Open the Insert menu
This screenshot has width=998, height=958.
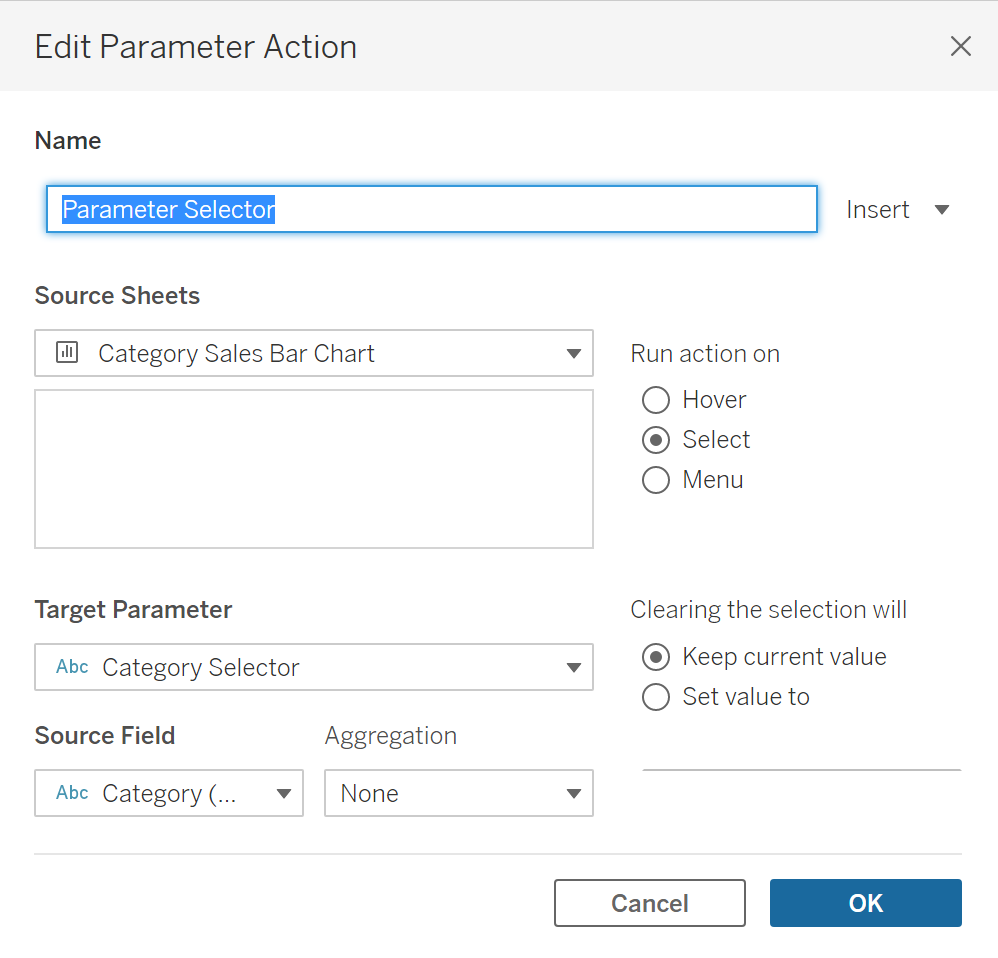[x=878, y=210]
